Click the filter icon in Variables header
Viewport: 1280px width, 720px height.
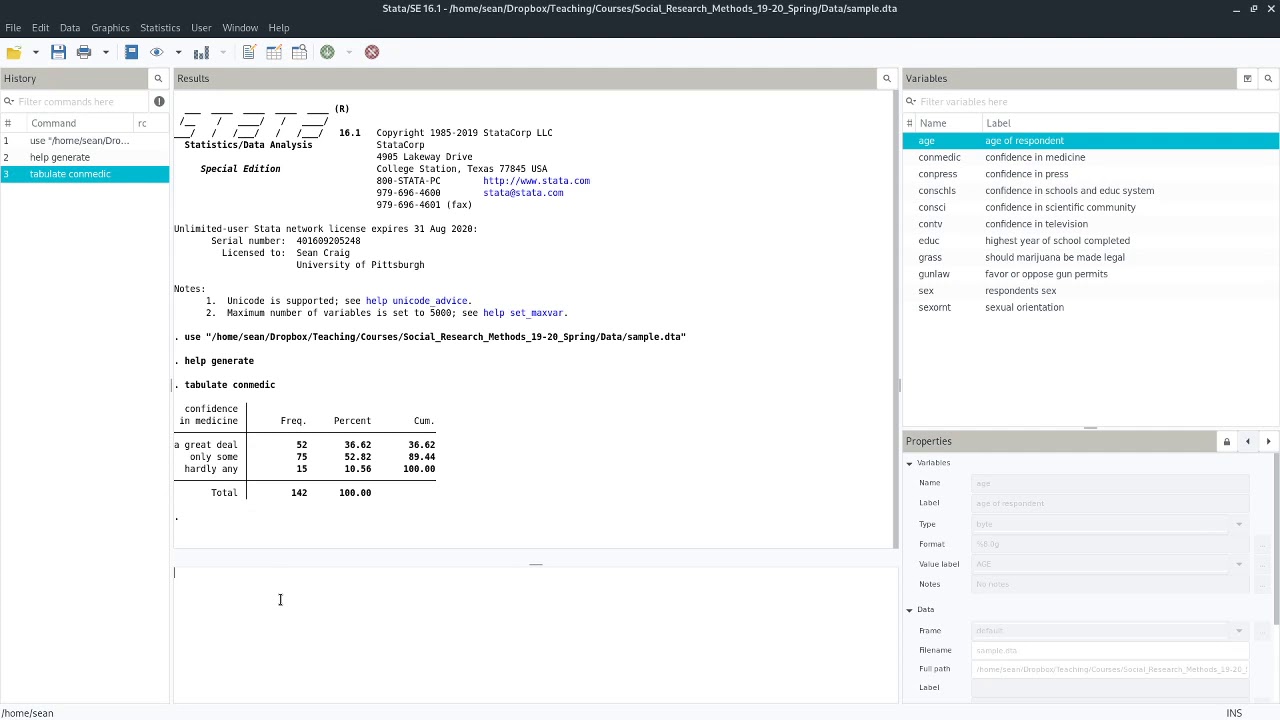1247,78
